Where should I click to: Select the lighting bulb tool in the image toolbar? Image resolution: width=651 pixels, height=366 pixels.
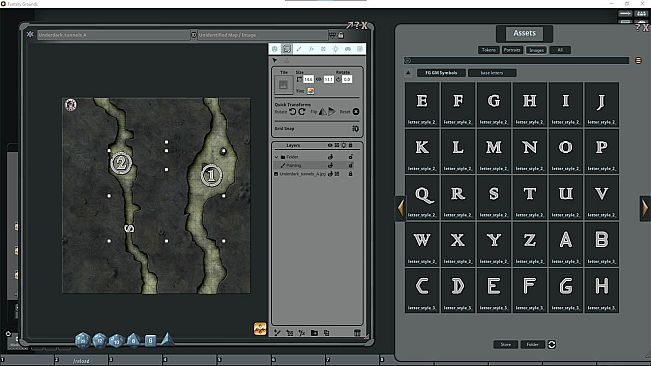[335, 49]
